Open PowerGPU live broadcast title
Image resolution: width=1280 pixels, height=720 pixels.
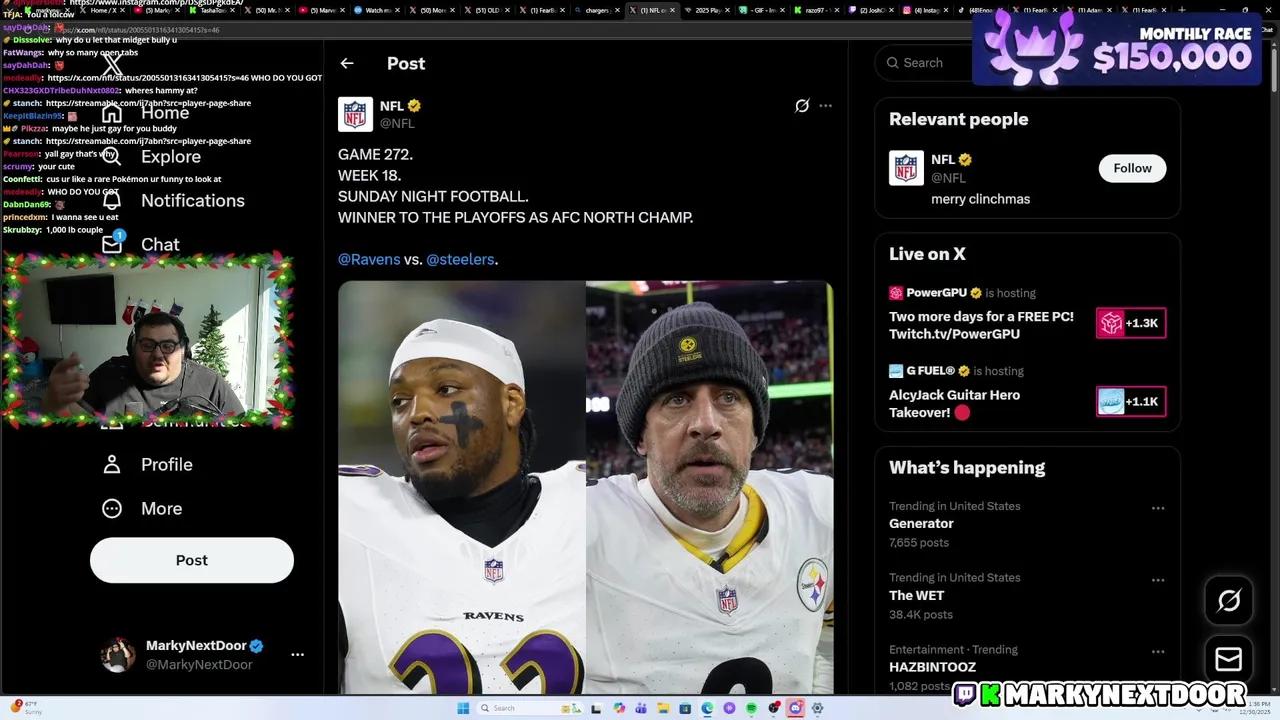point(981,325)
